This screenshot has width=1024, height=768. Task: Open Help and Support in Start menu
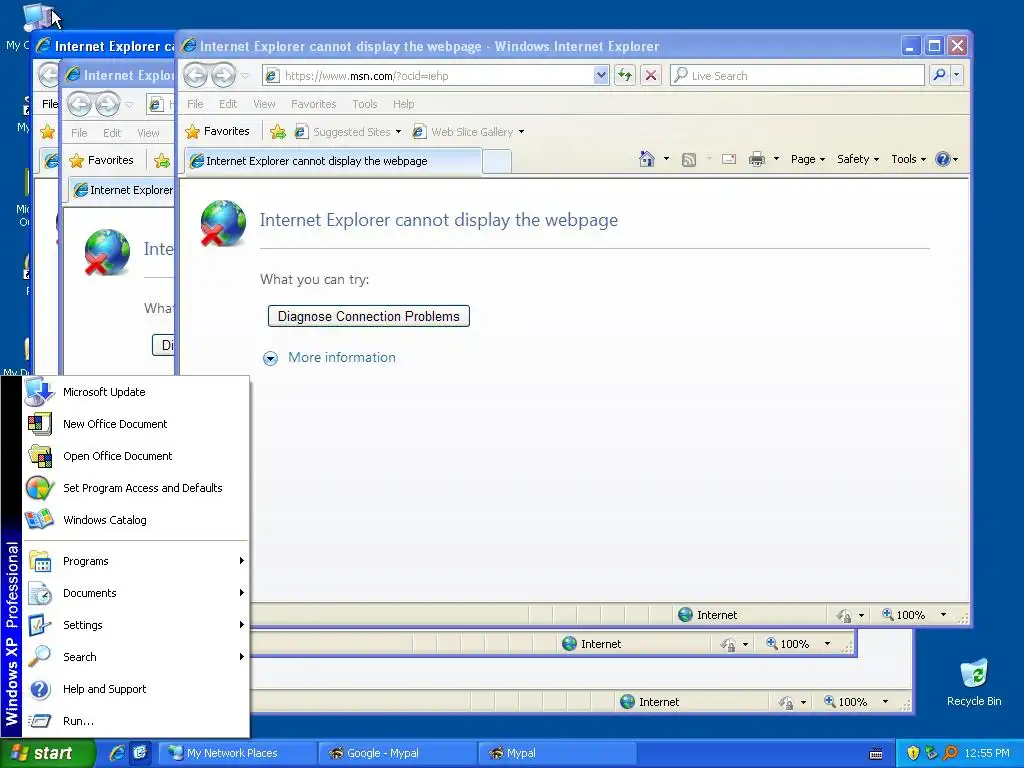pos(136,689)
